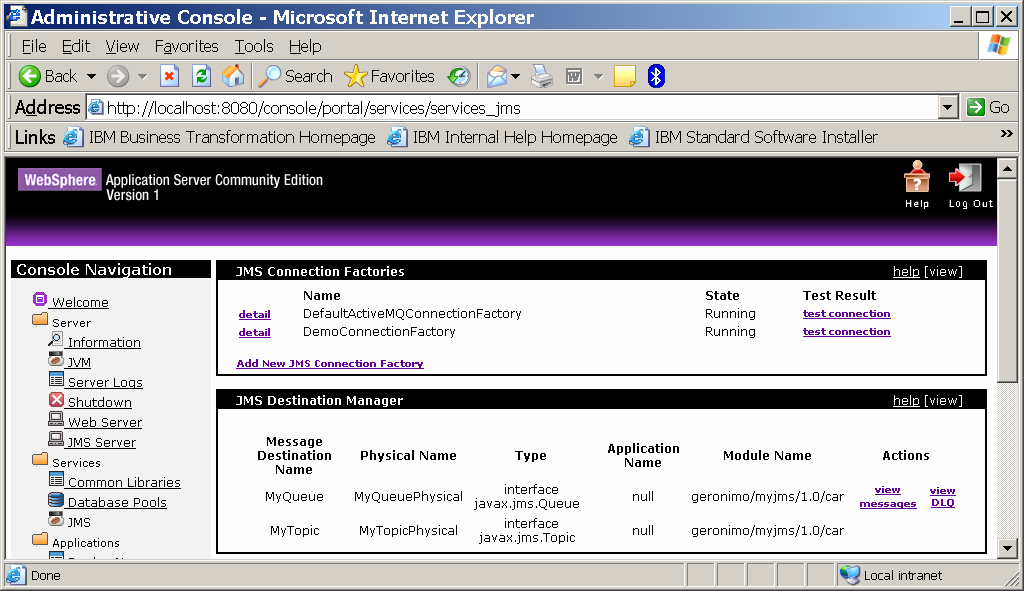The height and width of the screenshot is (591, 1024).
Task: Select Server Logs in navigation tree
Action: (x=105, y=382)
